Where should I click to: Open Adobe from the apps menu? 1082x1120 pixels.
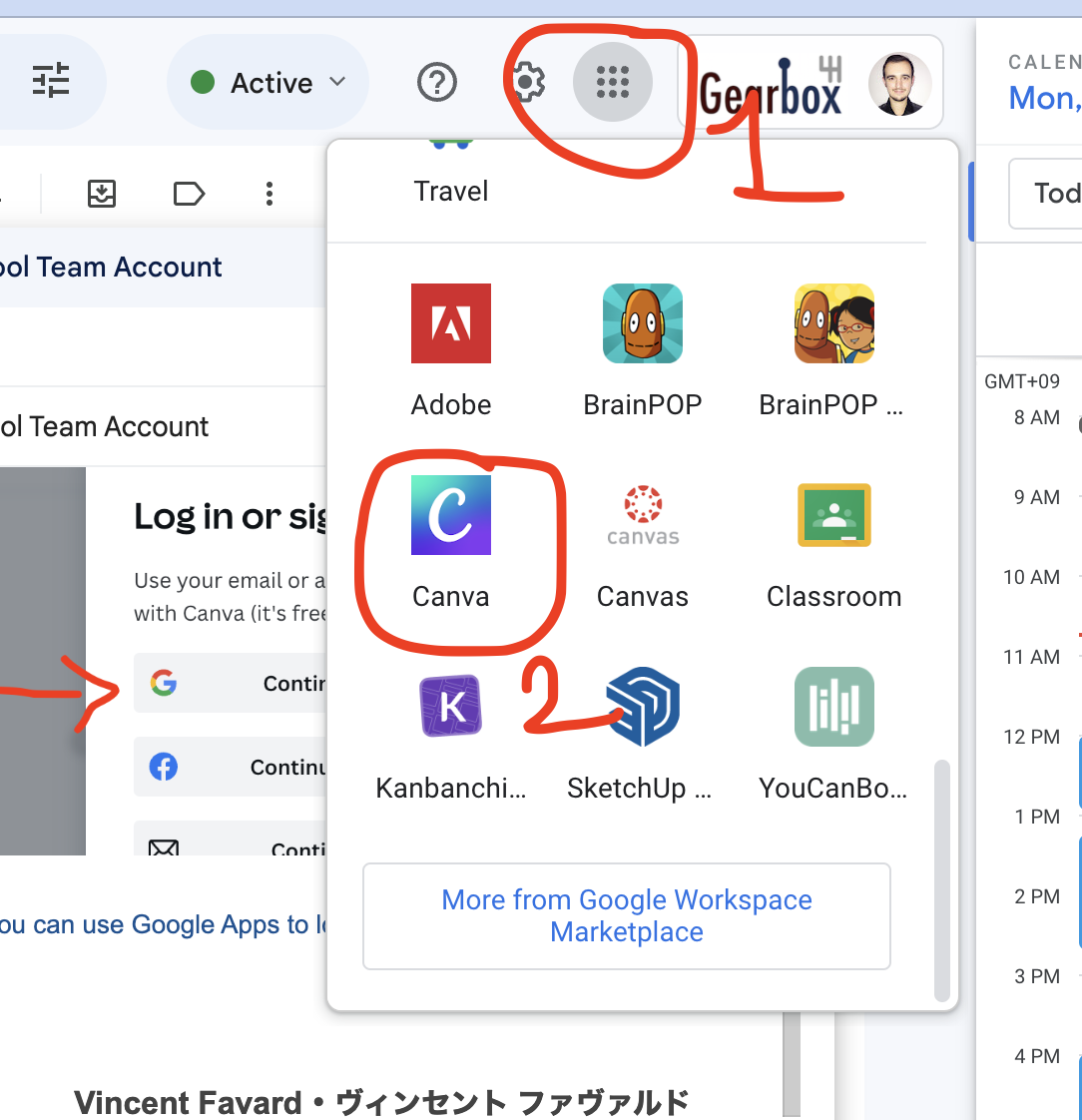451,349
